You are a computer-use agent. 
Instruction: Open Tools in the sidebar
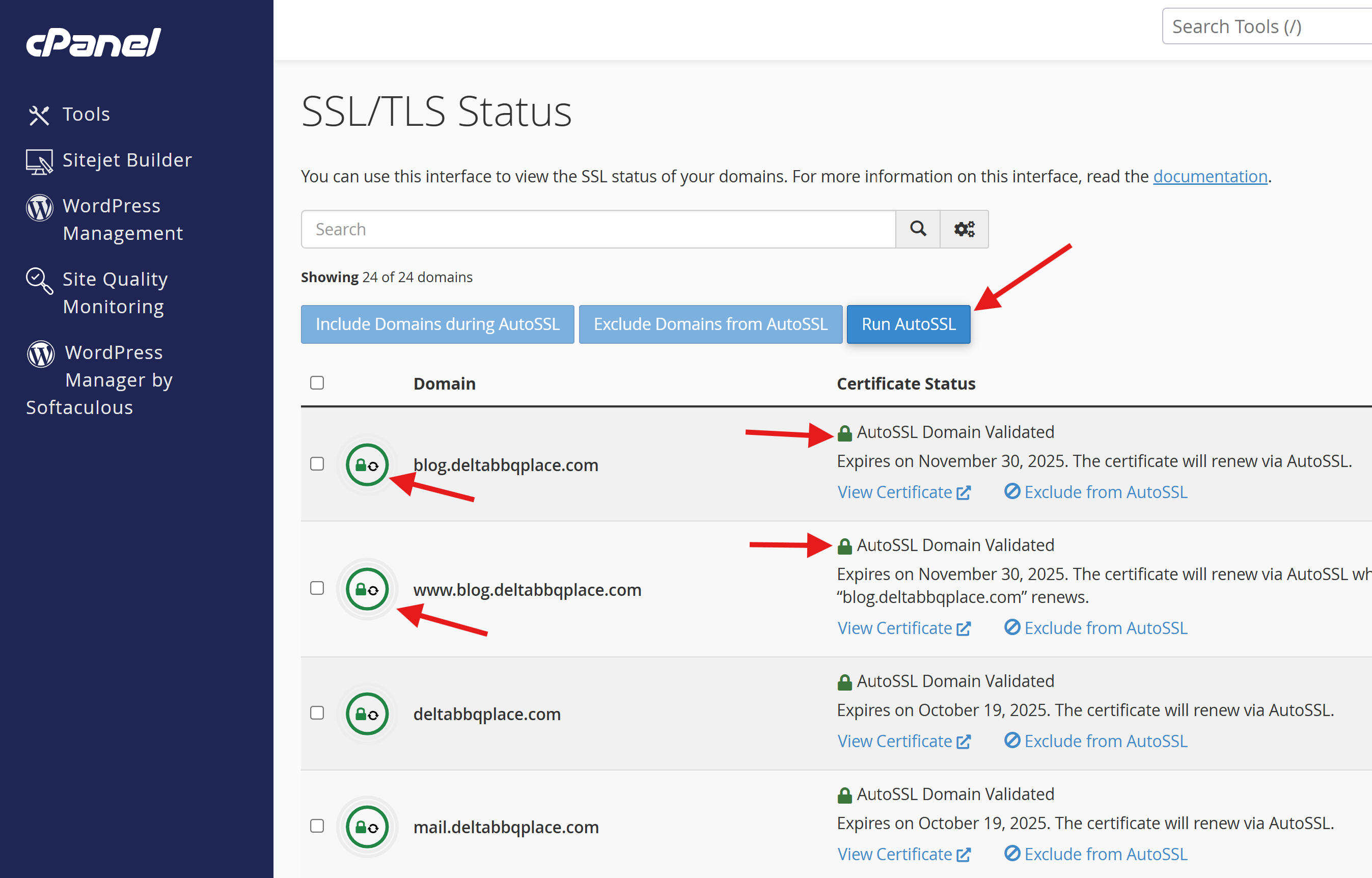pos(86,114)
